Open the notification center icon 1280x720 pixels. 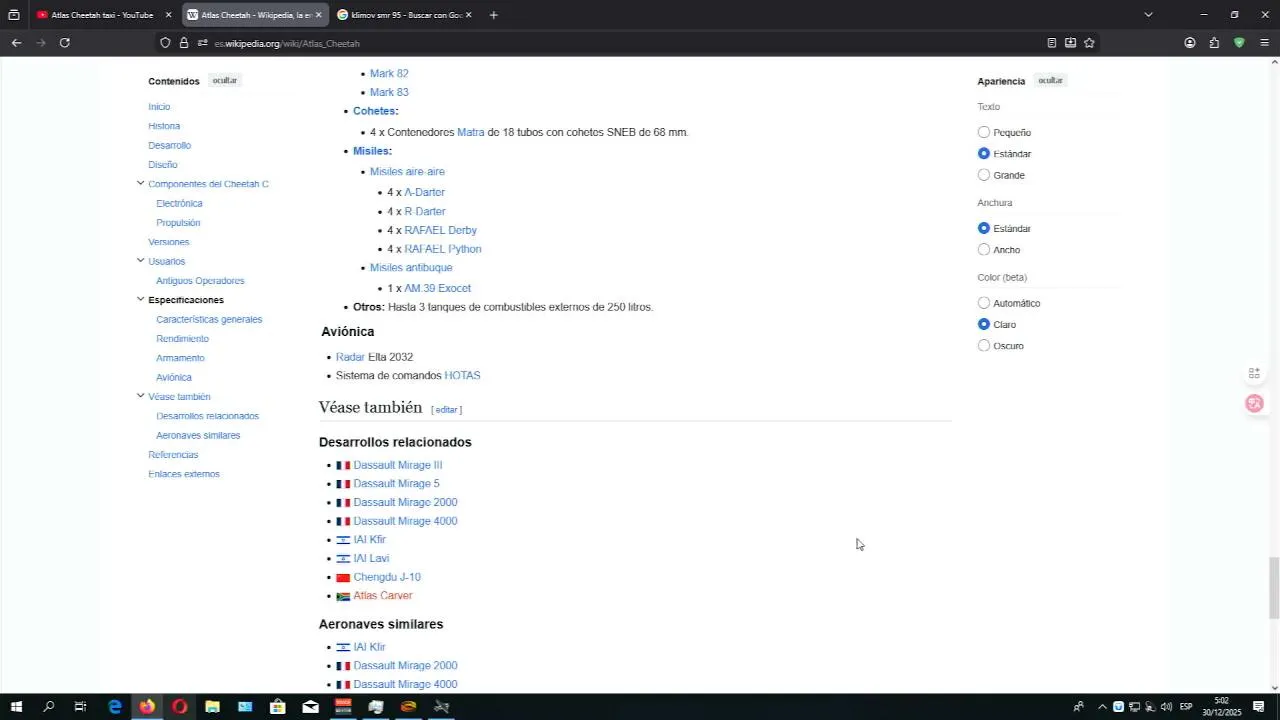pyautogui.click(x=1258, y=707)
